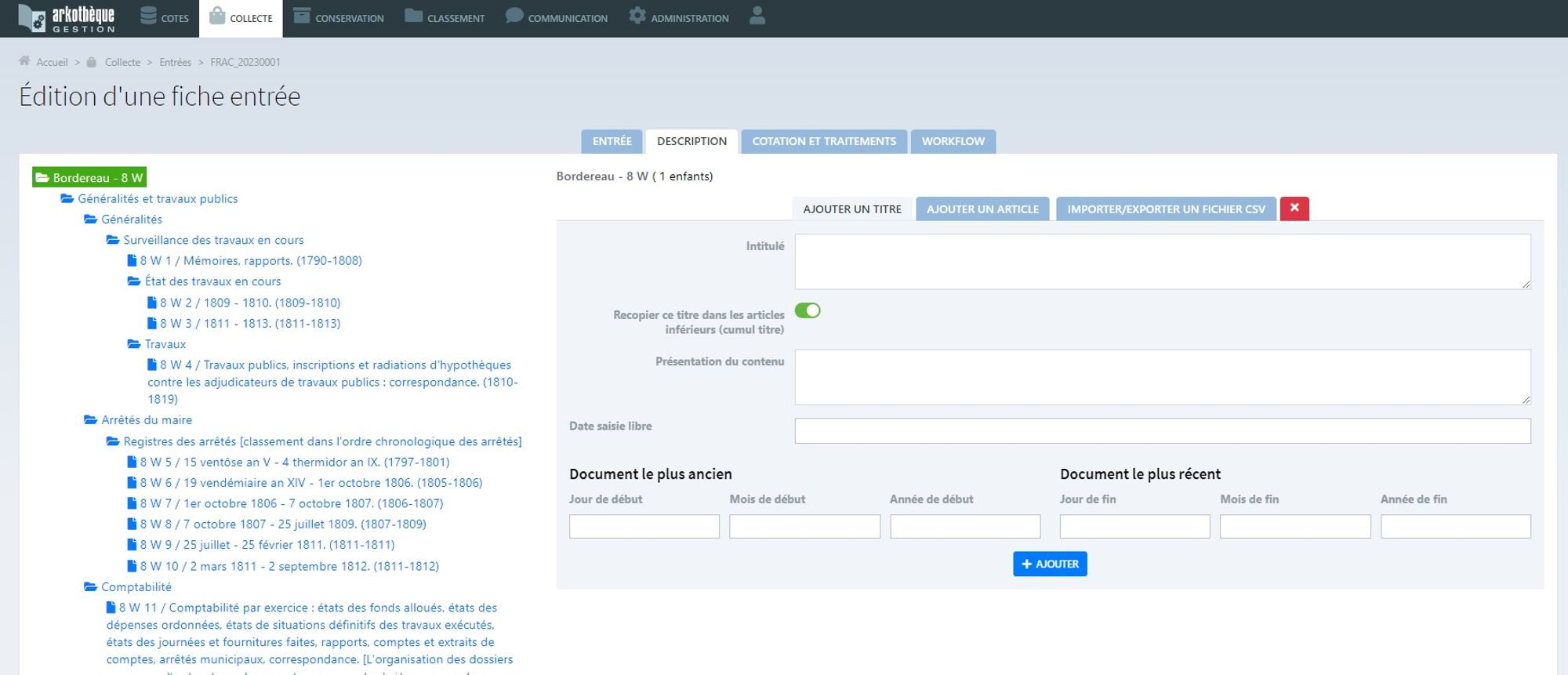Collapse the État des travaux en cours folder

click(x=134, y=281)
